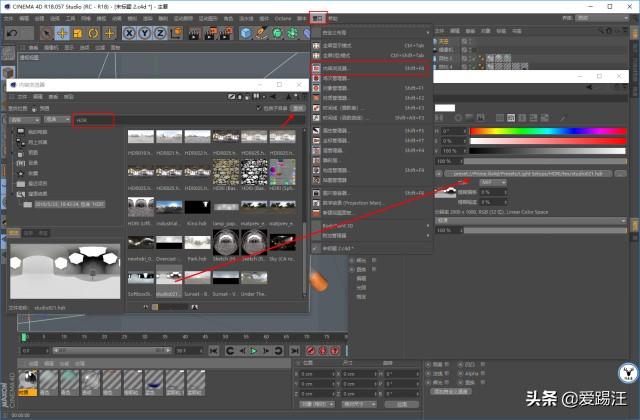Image resolution: width=640 pixels, height=420 pixels.
Task: Open the Octane menu
Action: click(283, 18)
